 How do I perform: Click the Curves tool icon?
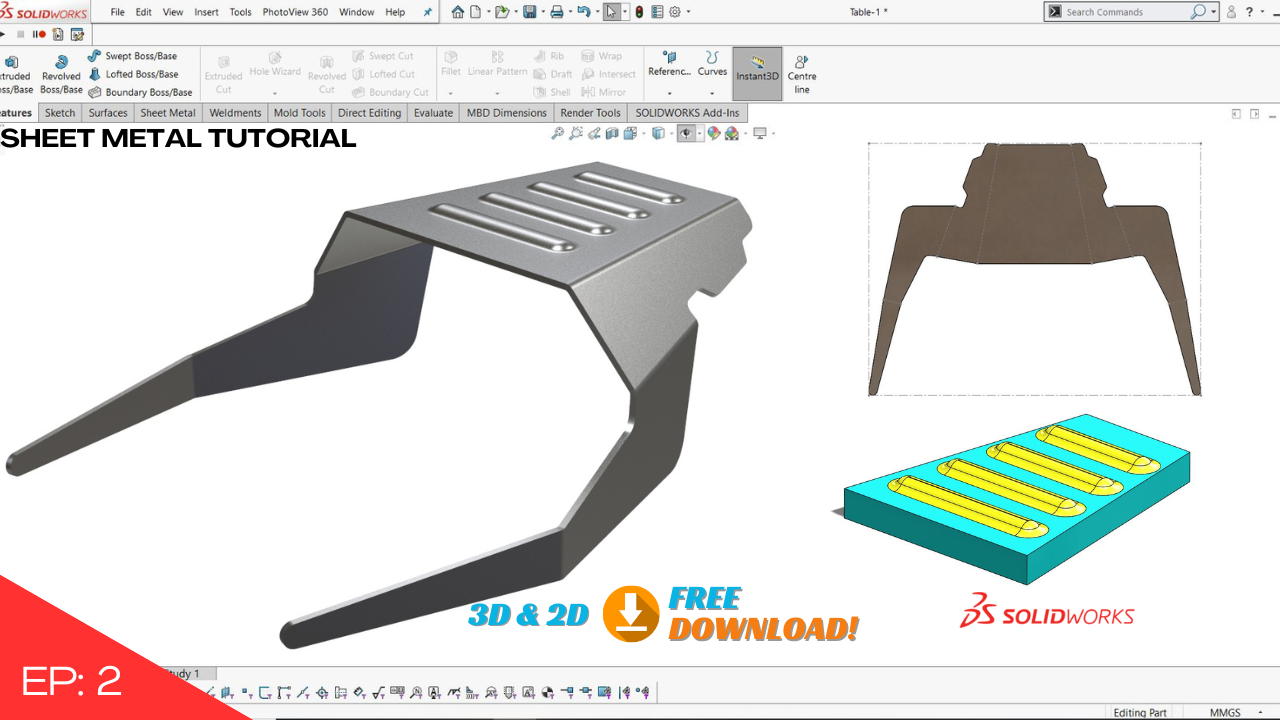point(712,64)
